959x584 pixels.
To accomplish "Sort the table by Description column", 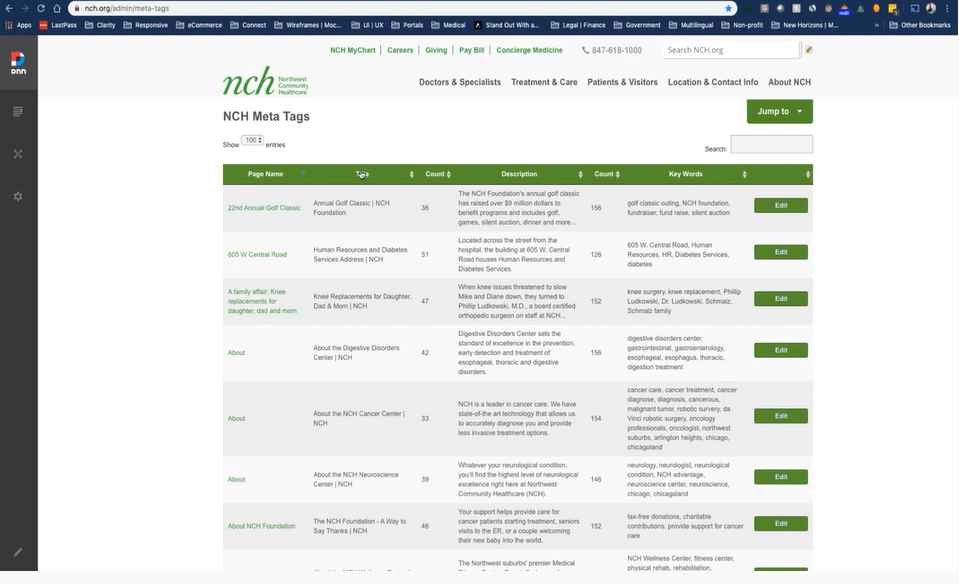I will point(519,174).
